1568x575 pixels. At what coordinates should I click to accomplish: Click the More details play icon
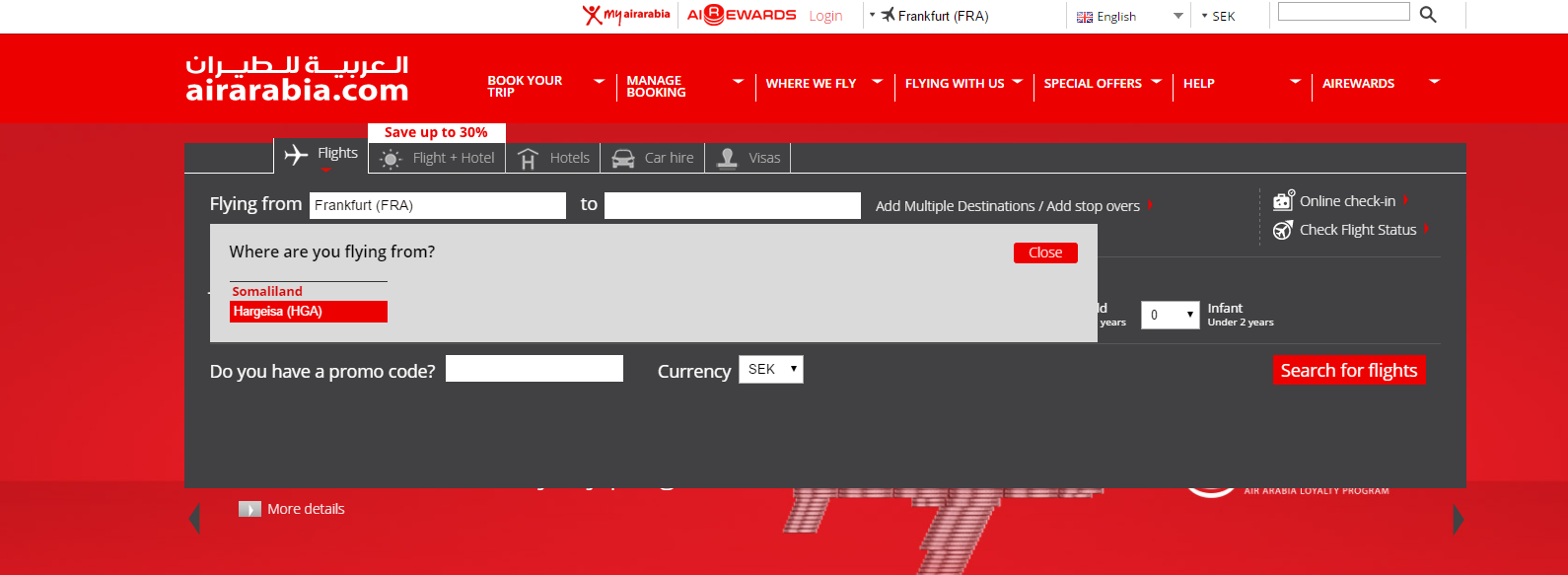249,509
